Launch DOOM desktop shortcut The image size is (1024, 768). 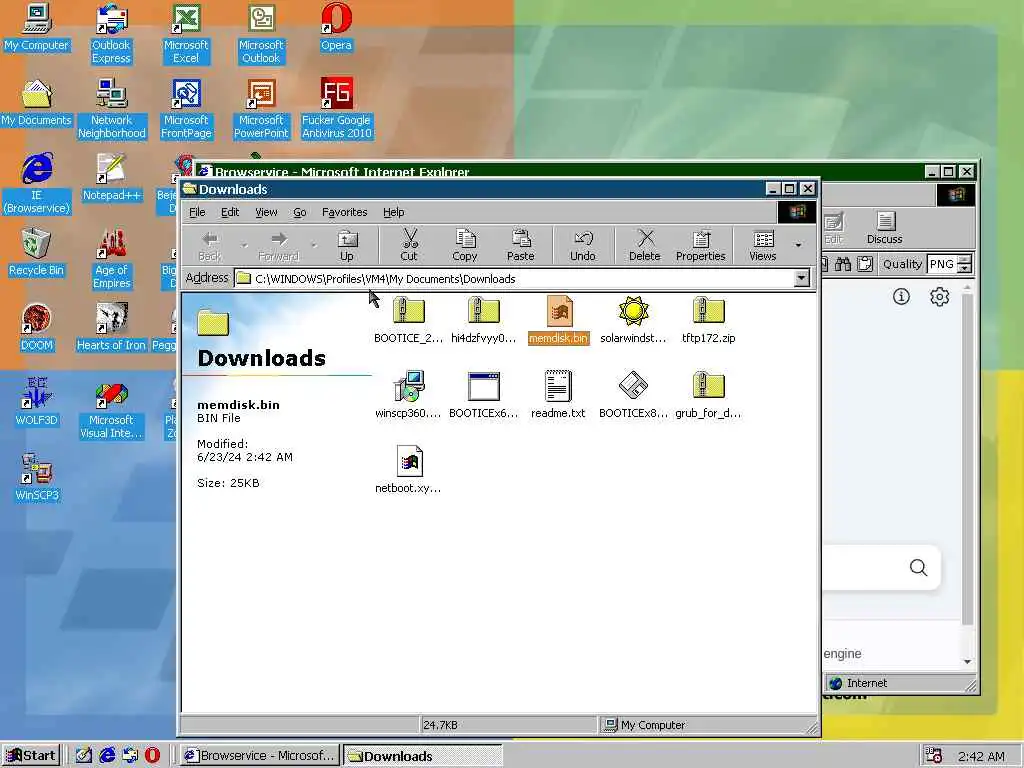coord(37,328)
